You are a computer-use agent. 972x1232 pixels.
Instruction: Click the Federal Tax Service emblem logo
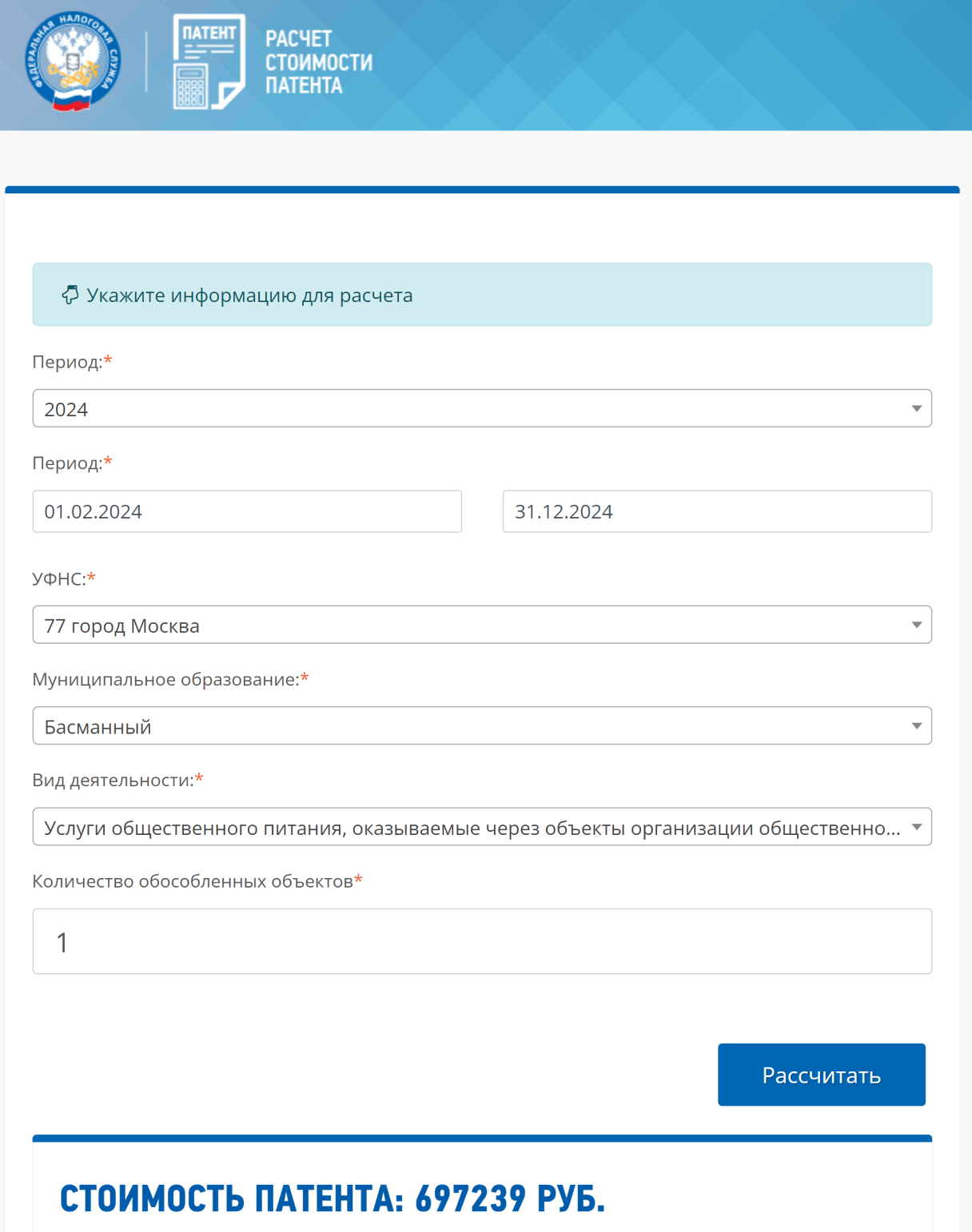point(73,61)
